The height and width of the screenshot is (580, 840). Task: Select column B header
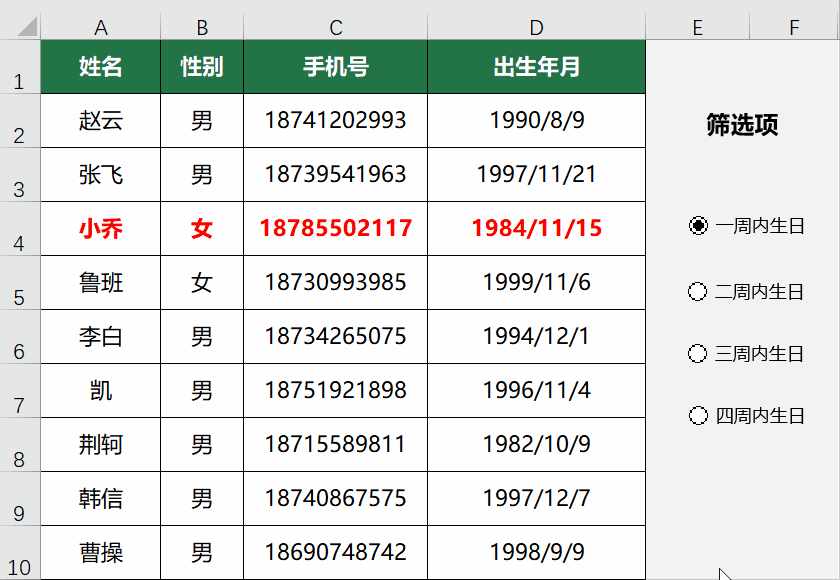[202, 27]
